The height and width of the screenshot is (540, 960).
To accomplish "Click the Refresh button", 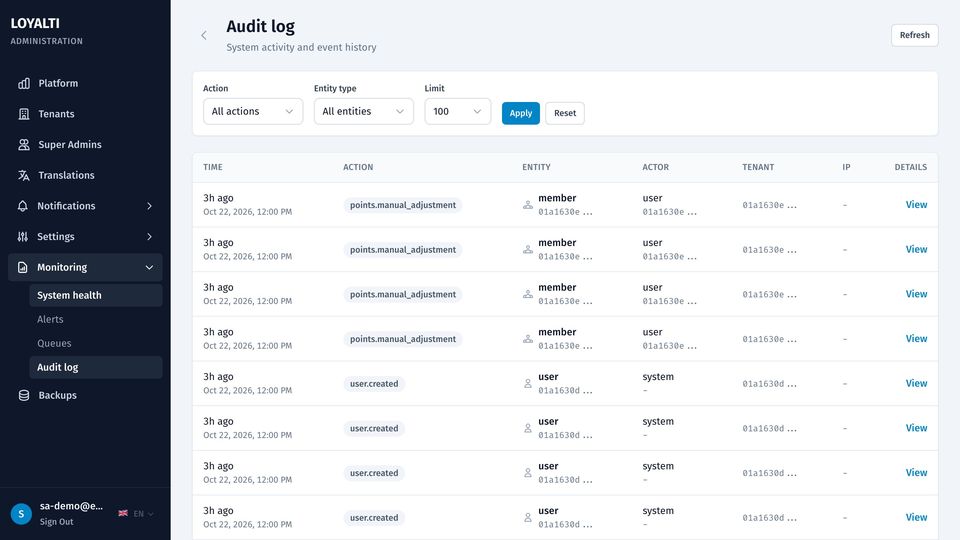I will tap(914, 35).
